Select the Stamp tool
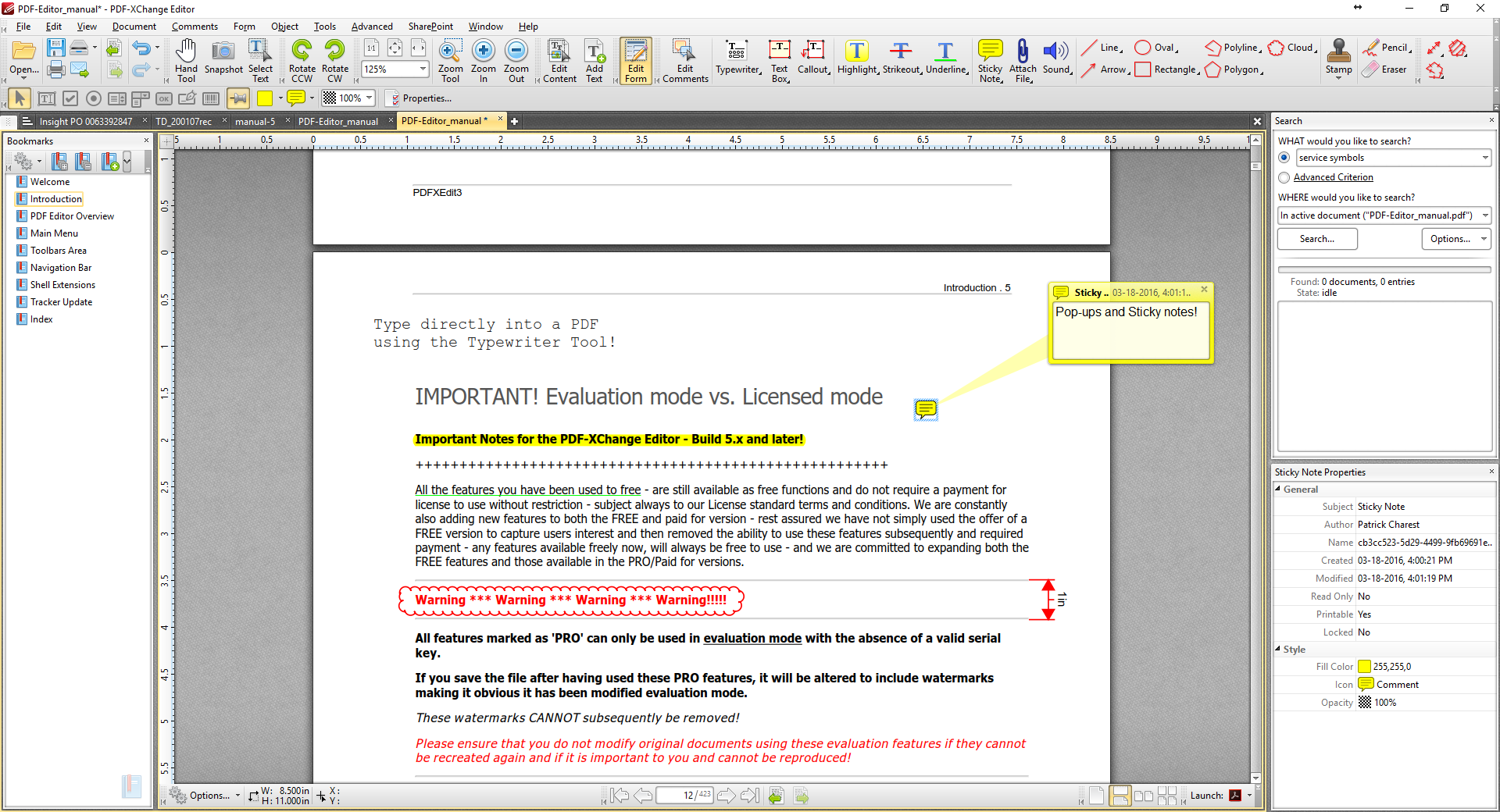The width and height of the screenshot is (1500, 812). coord(1338,59)
